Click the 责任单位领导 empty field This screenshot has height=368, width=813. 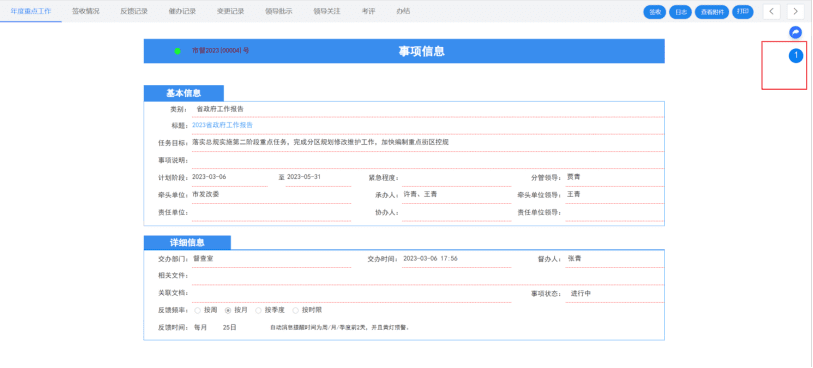(614, 213)
